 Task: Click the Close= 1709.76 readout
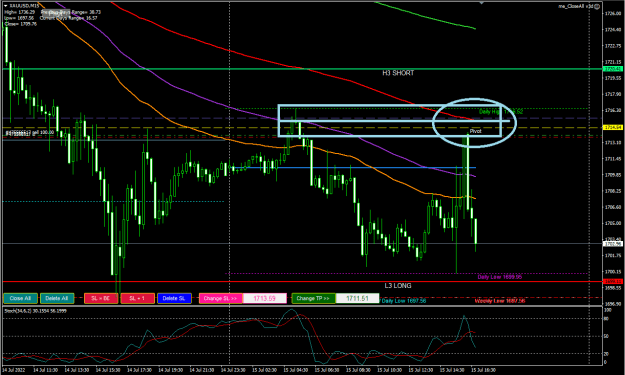20,24
